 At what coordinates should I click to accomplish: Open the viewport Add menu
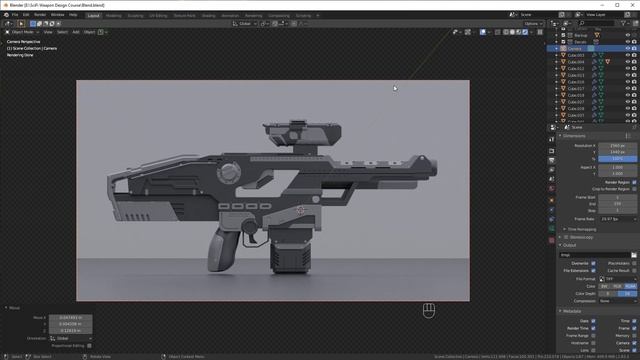click(76, 32)
